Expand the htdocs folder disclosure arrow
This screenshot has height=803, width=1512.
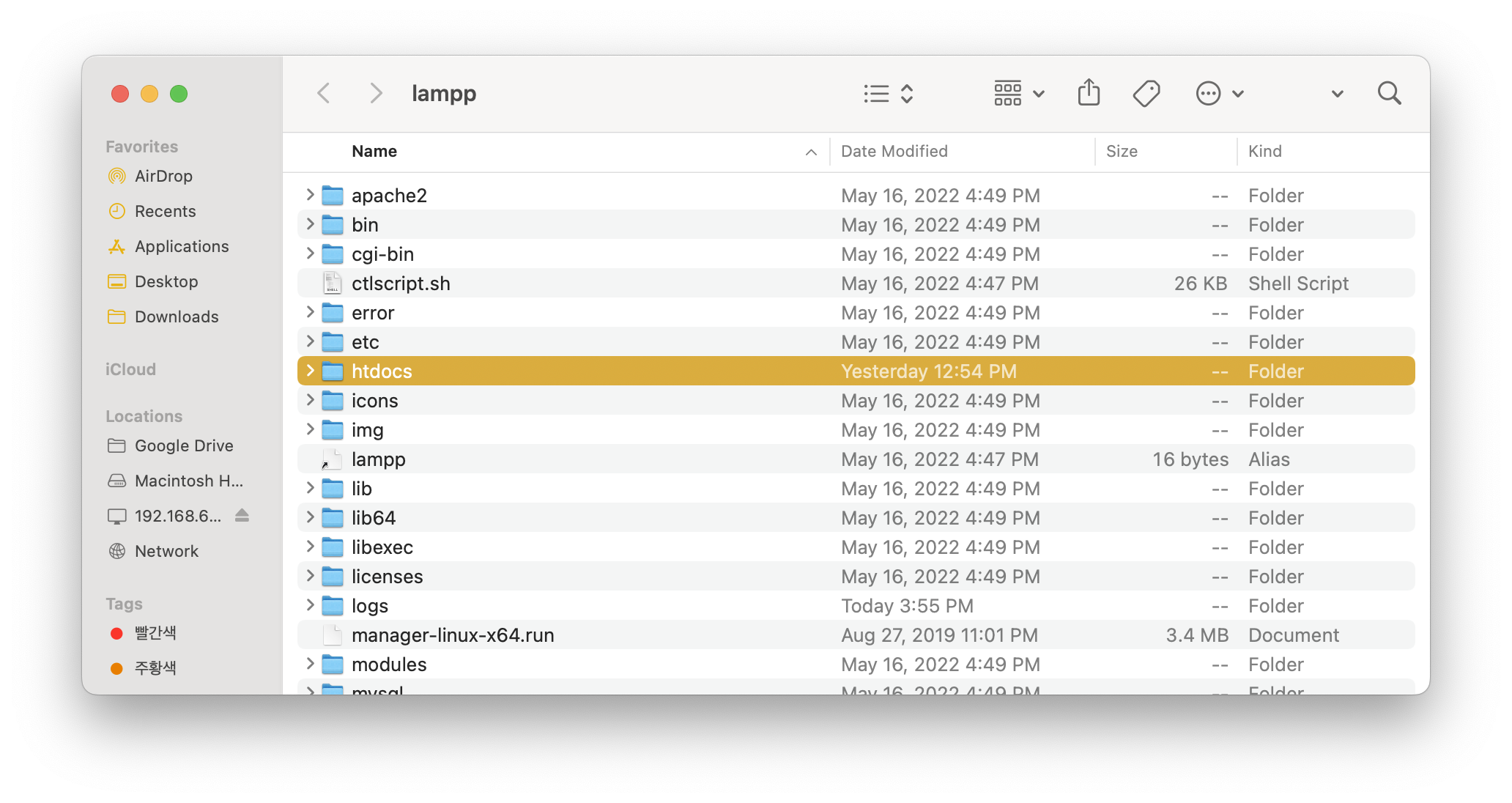click(x=310, y=371)
